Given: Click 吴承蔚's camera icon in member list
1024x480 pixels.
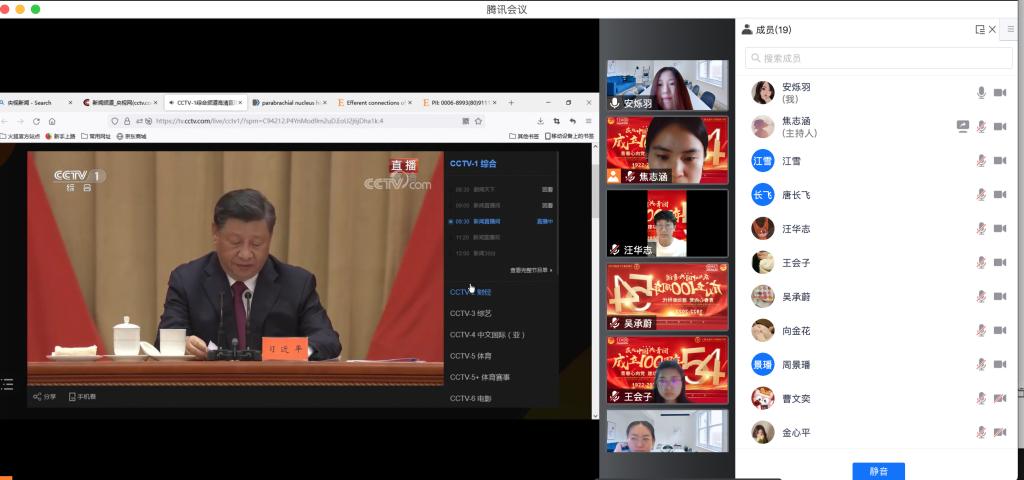Looking at the screenshot, I should tap(1000, 296).
